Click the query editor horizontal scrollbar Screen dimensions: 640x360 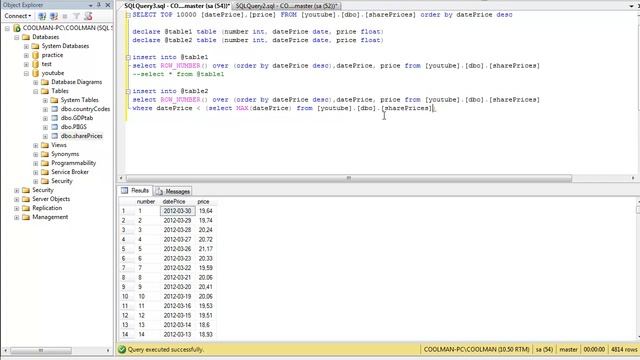(349, 178)
